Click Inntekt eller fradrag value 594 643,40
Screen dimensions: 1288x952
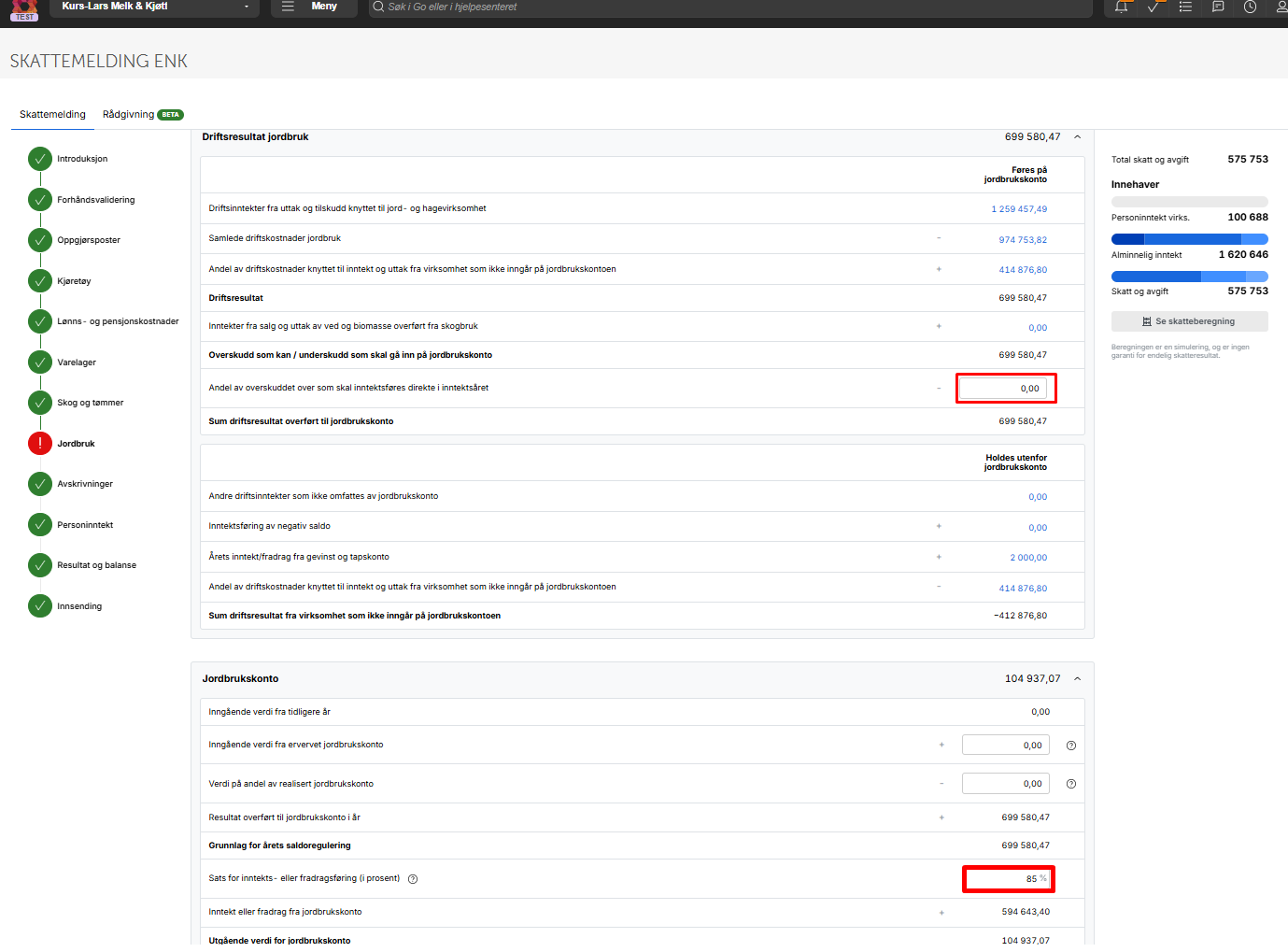tap(1026, 912)
